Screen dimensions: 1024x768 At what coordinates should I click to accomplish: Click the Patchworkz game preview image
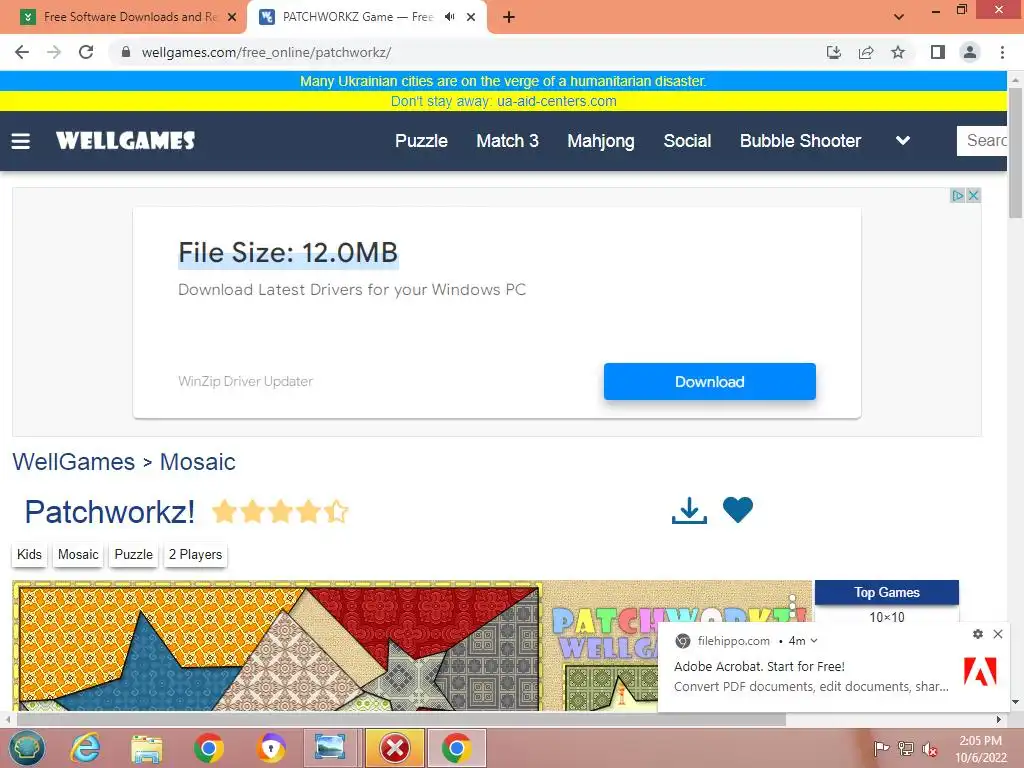tap(277, 645)
